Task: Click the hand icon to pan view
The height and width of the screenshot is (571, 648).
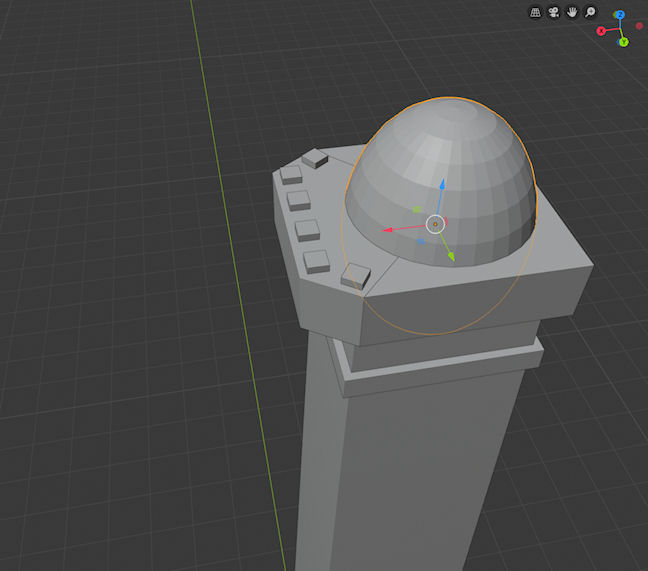Action: [x=572, y=12]
